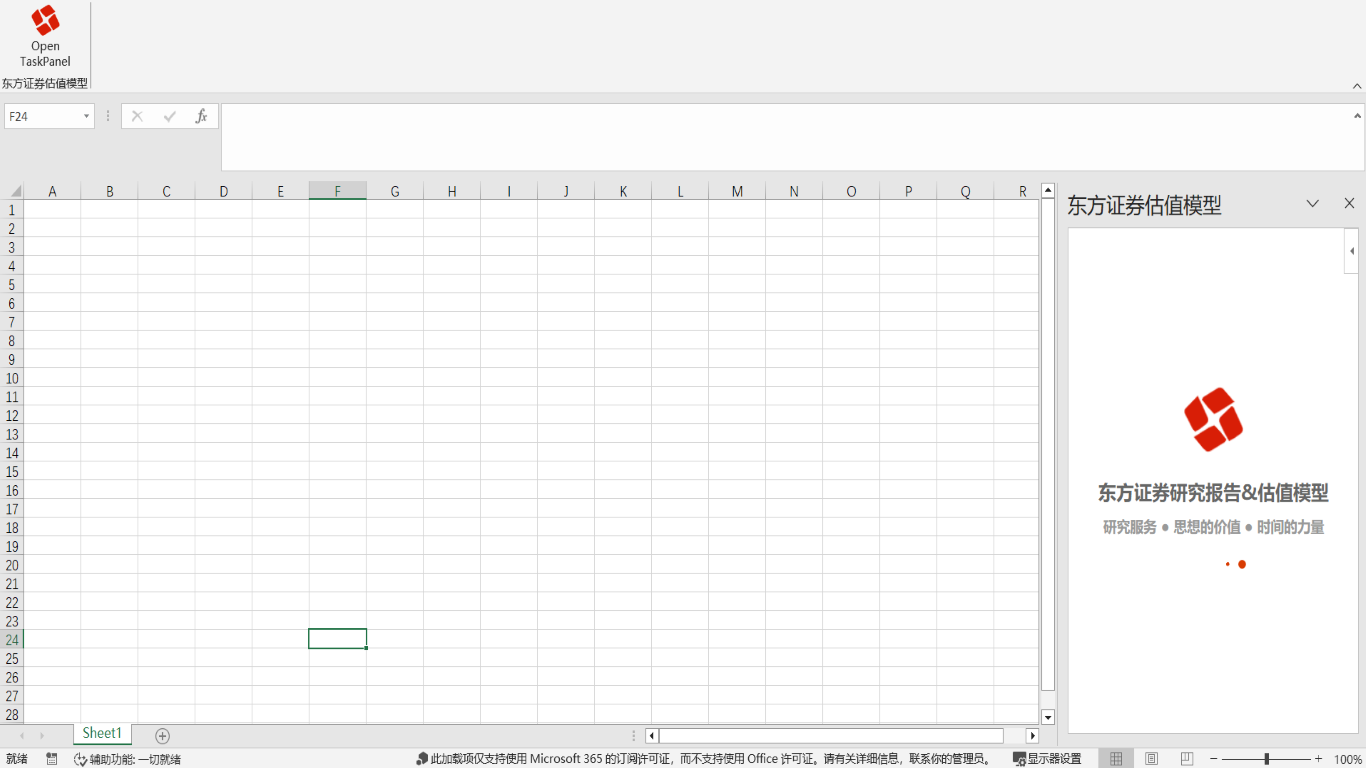This screenshot has width=1366, height=768.
Task: Add a new sheet with the plus icon
Action: click(x=163, y=736)
